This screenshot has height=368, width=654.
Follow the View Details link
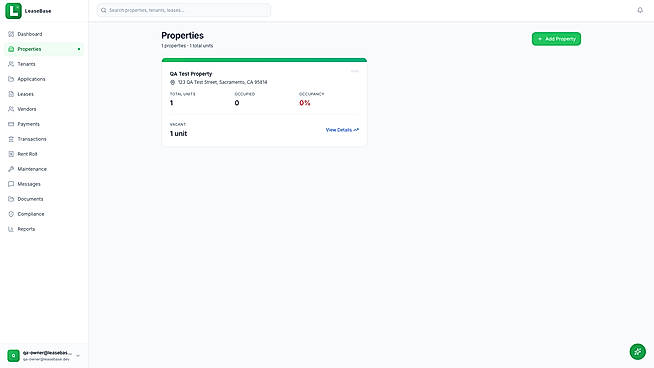342,130
